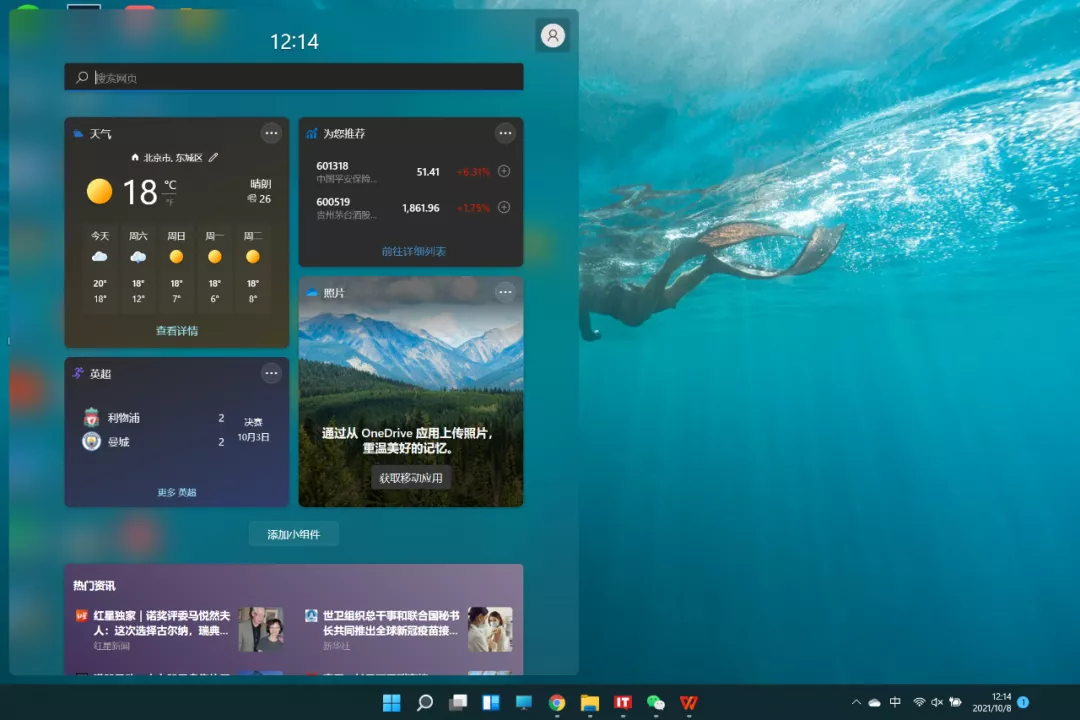Click the OneDrive cloud tray icon
Viewport: 1080px width, 720px height.
pyautogui.click(x=875, y=703)
